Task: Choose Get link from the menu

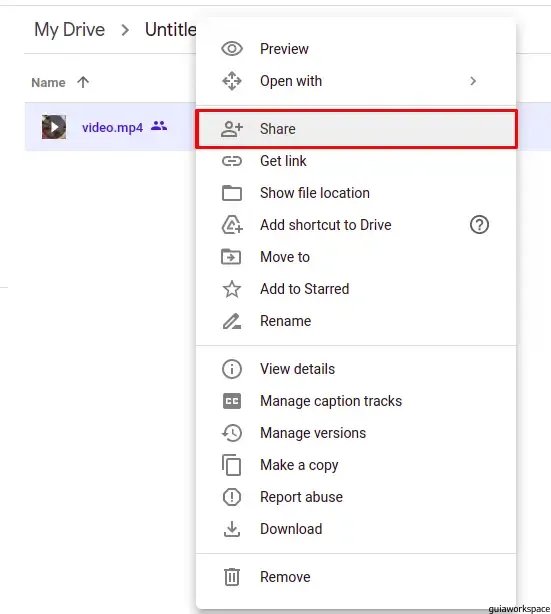Action: coord(356,161)
